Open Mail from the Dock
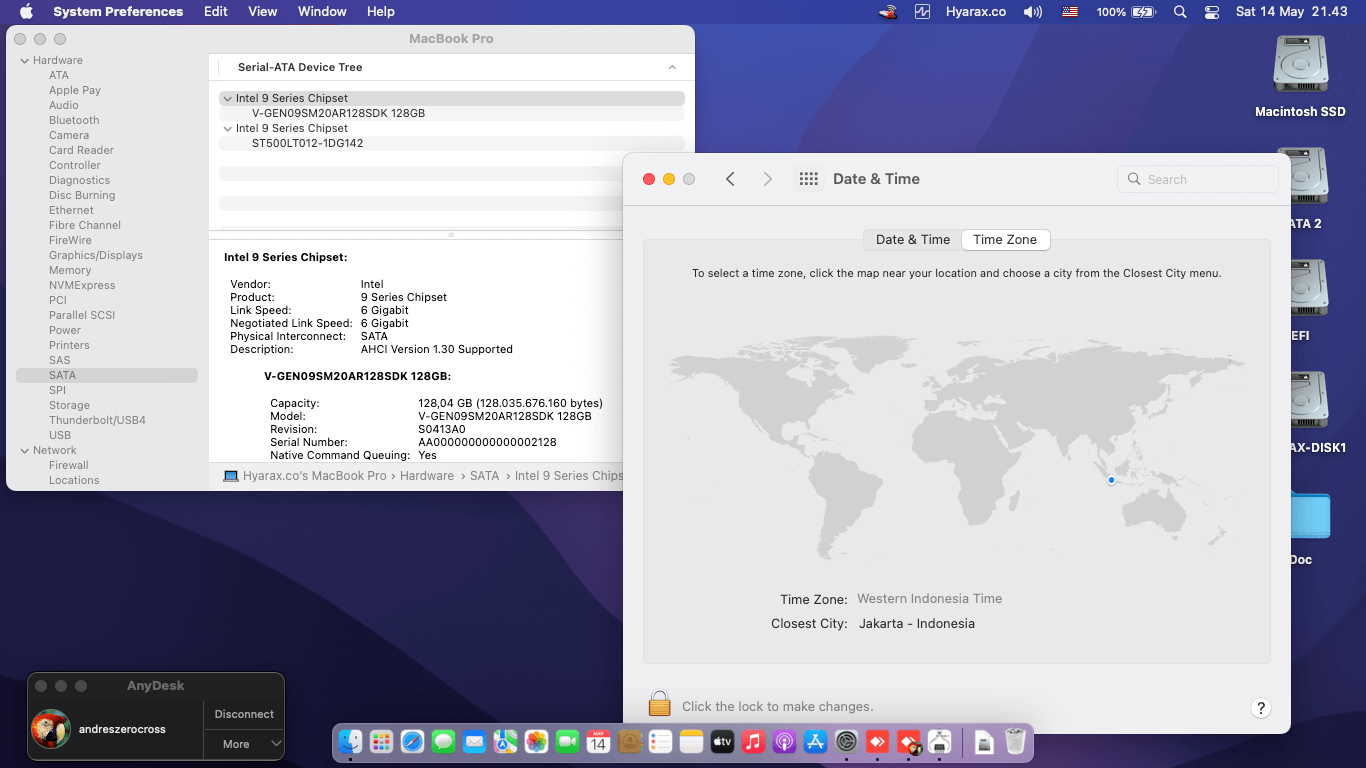 point(474,741)
